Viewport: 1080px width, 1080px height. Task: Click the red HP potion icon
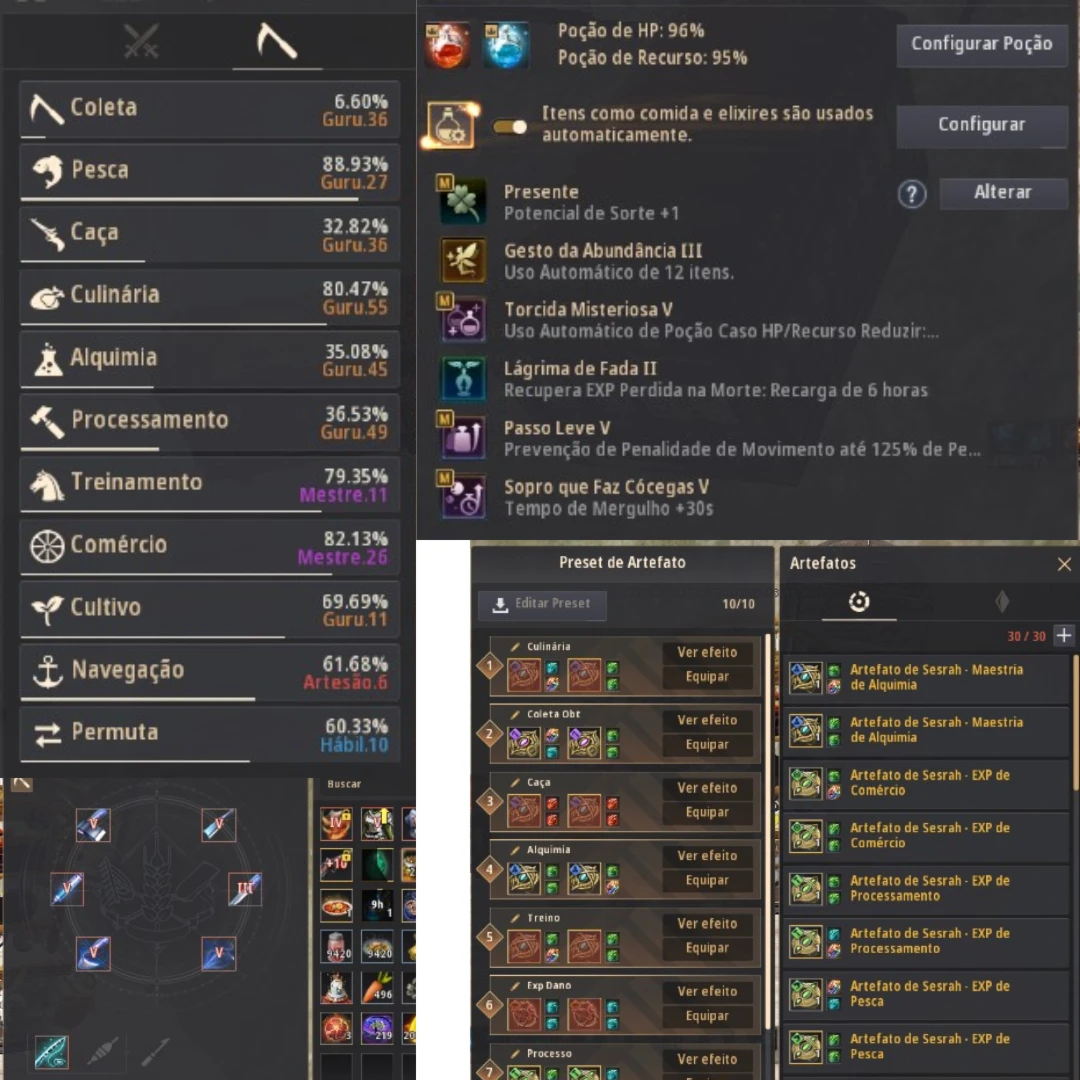(448, 45)
